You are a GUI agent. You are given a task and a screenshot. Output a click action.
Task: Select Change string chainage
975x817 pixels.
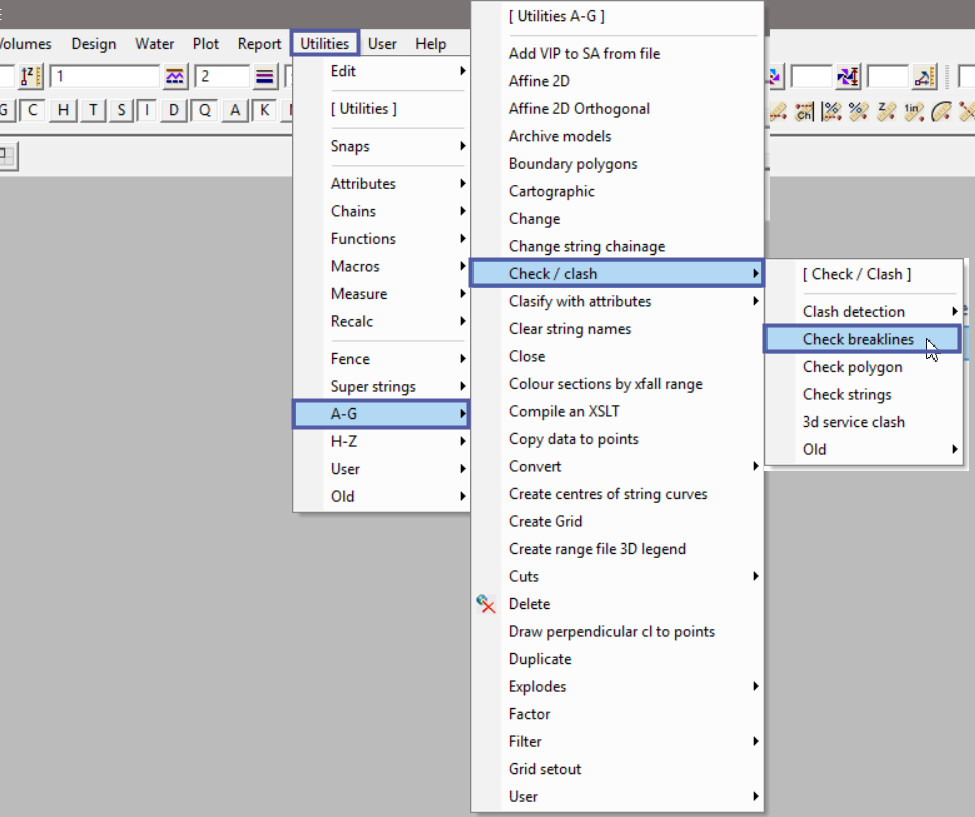pyautogui.click(x=617, y=246)
